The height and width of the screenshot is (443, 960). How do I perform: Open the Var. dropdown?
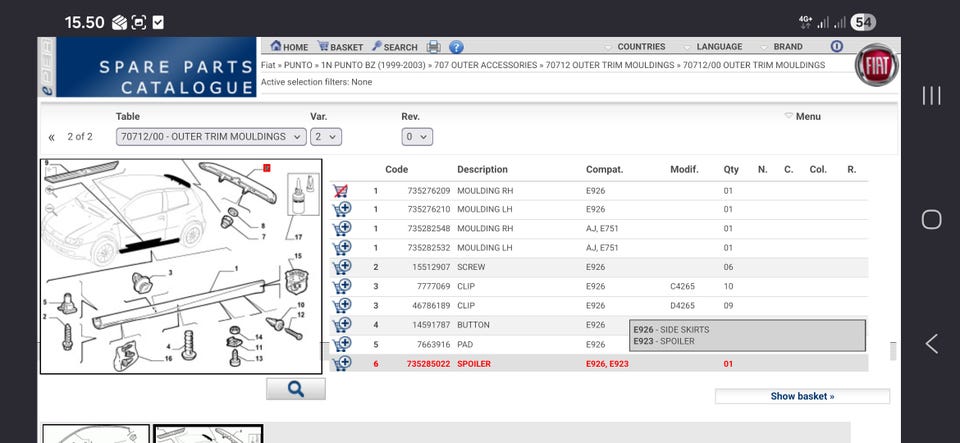pos(325,137)
